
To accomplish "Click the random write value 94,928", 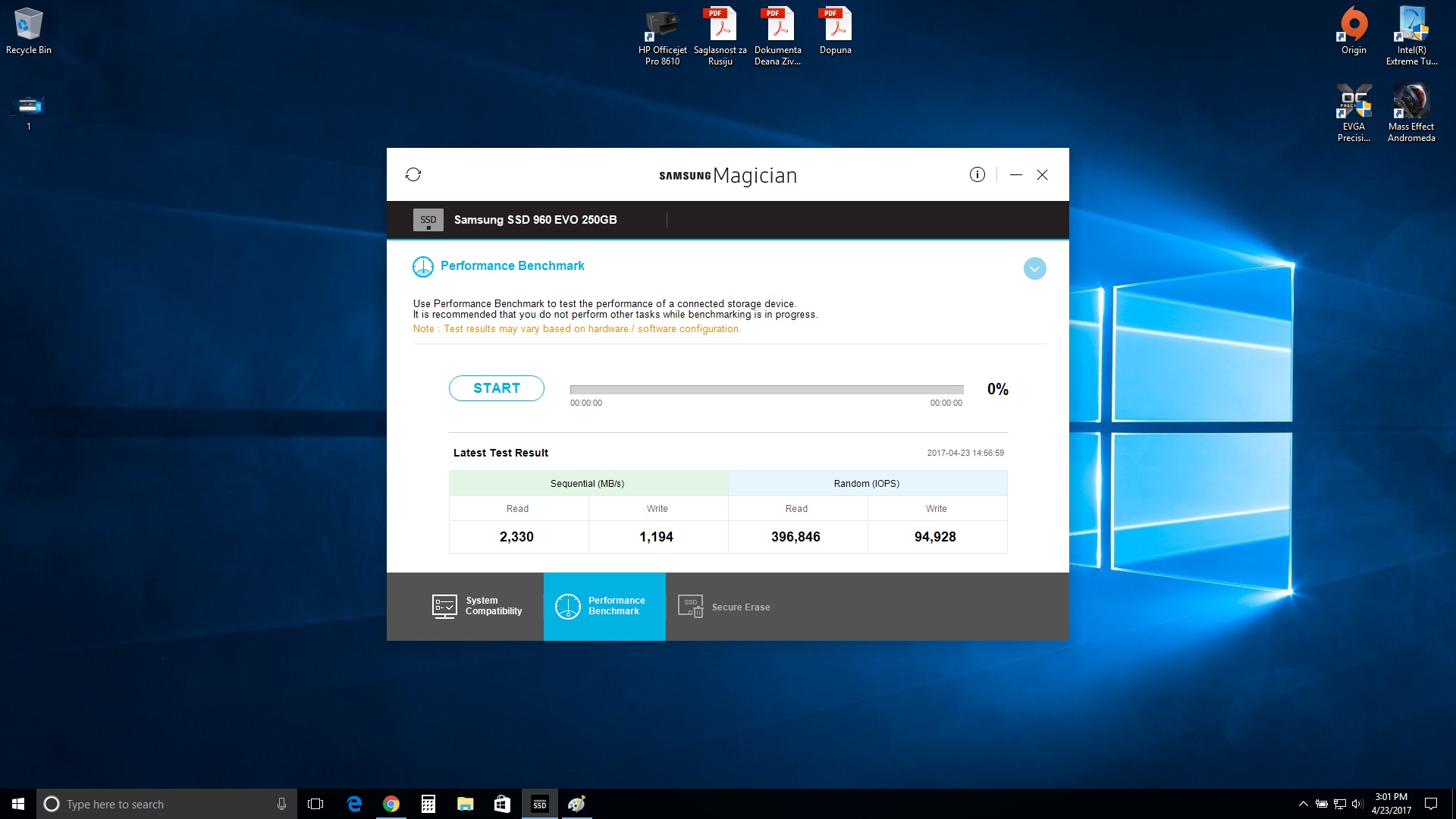I will click(x=935, y=537).
